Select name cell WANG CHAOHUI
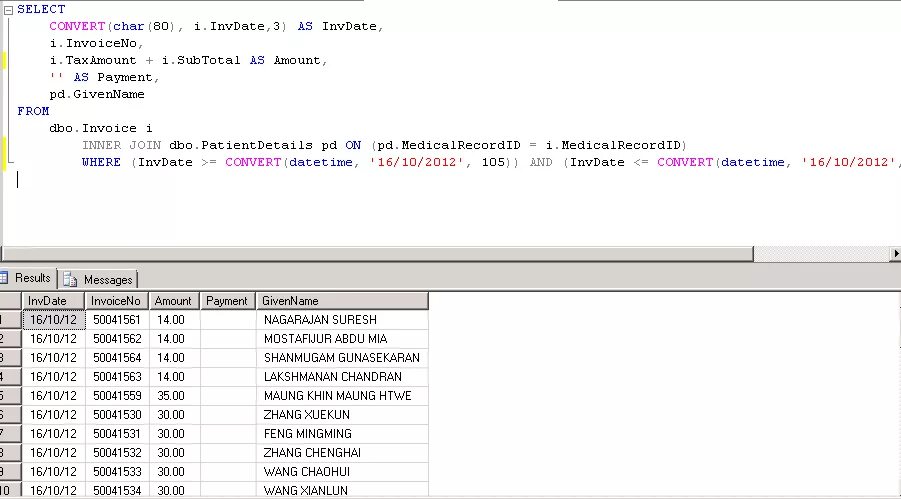This screenshot has width=901, height=499. point(342,471)
